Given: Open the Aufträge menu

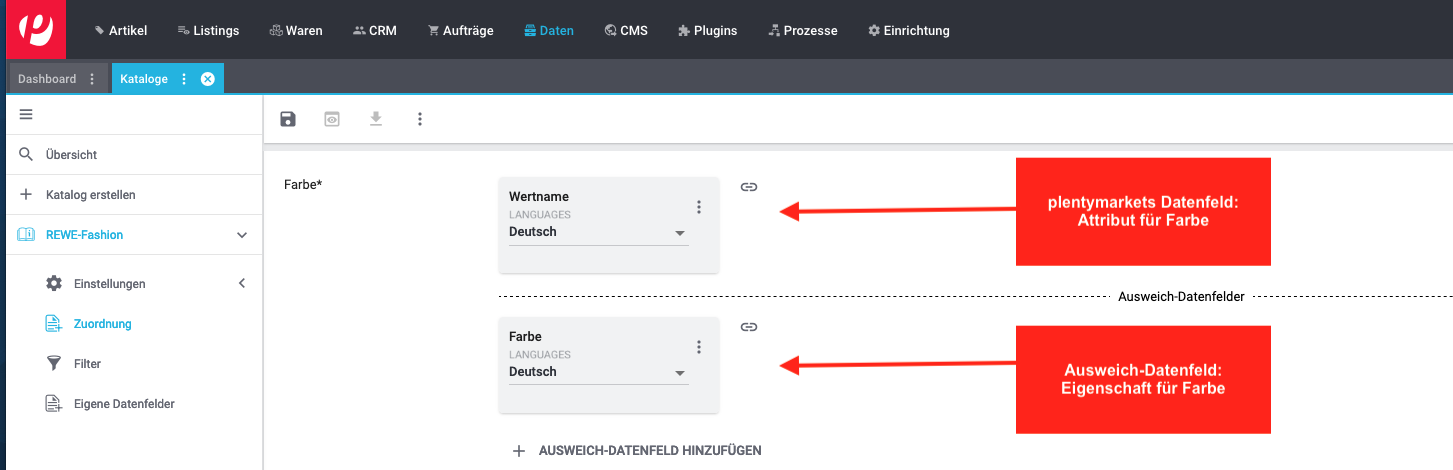Looking at the screenshot, I should pos(461,30).
